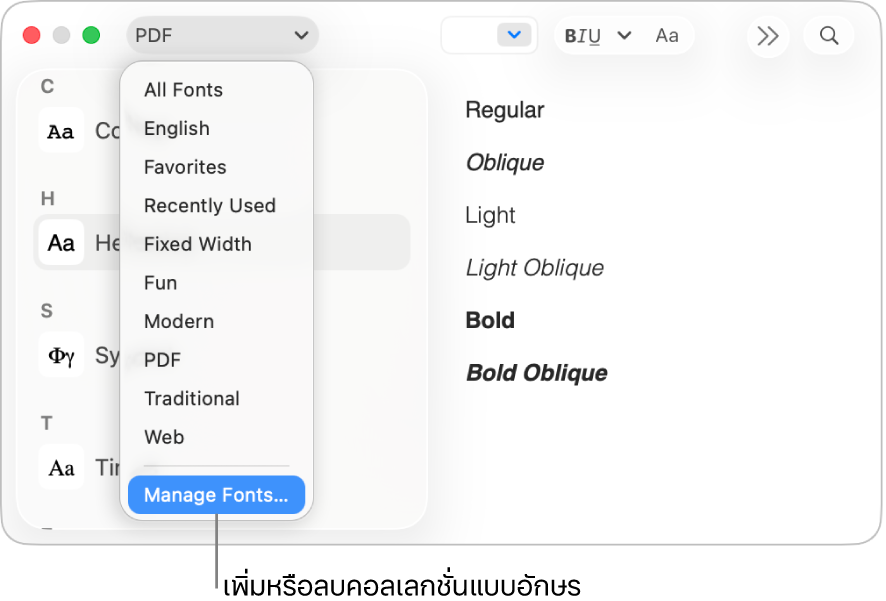Click the BIU text style icon

click(x=583, y=36)
